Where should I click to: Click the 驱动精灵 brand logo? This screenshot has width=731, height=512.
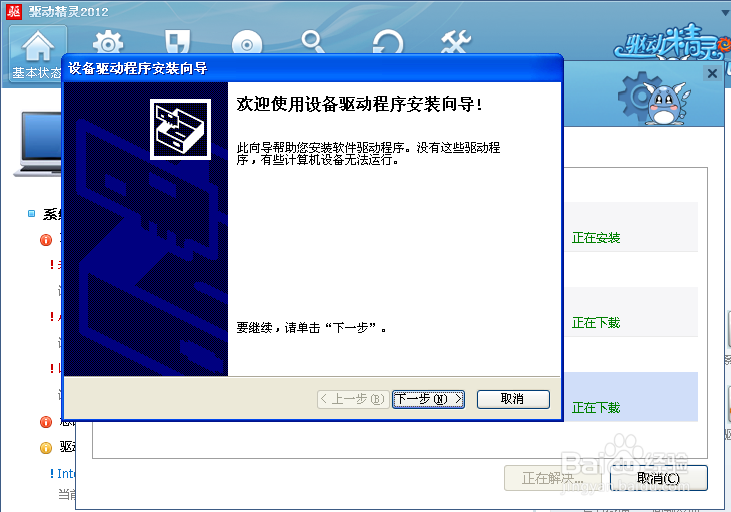pyautogui.click(x=671, y=43)
